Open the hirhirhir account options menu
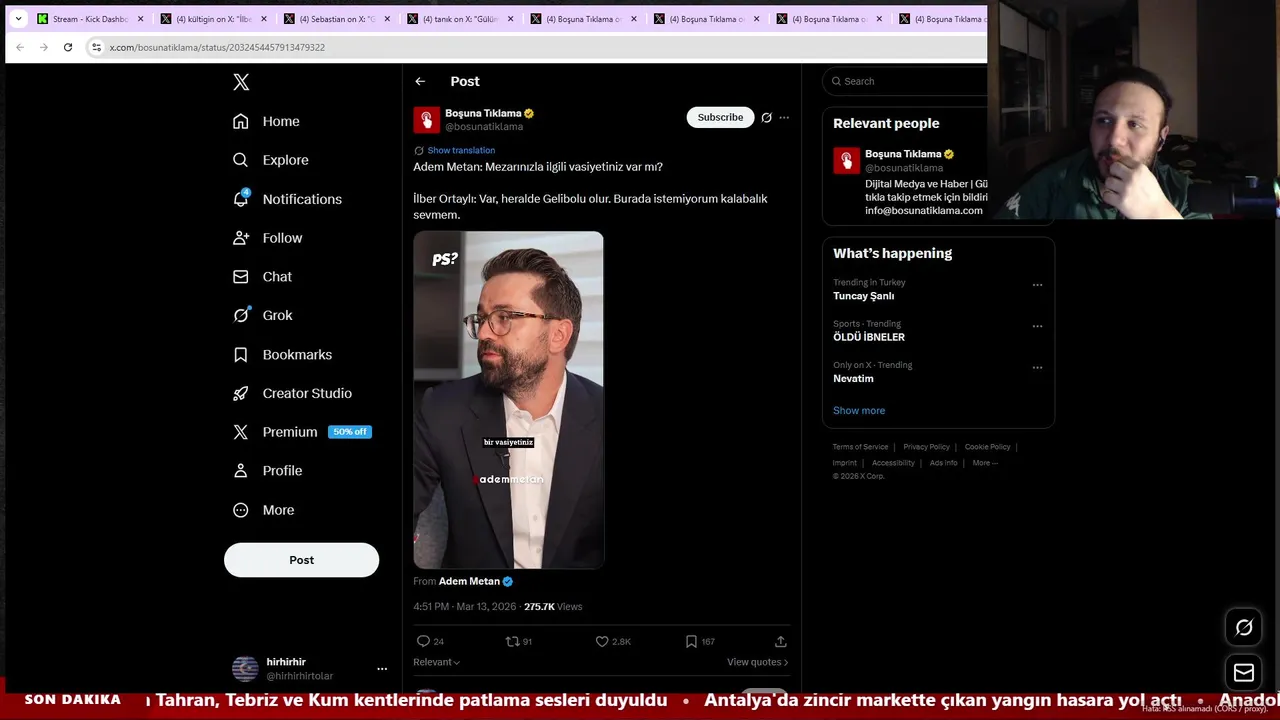This screenshot has height=720, width=1280. (382, 668)
